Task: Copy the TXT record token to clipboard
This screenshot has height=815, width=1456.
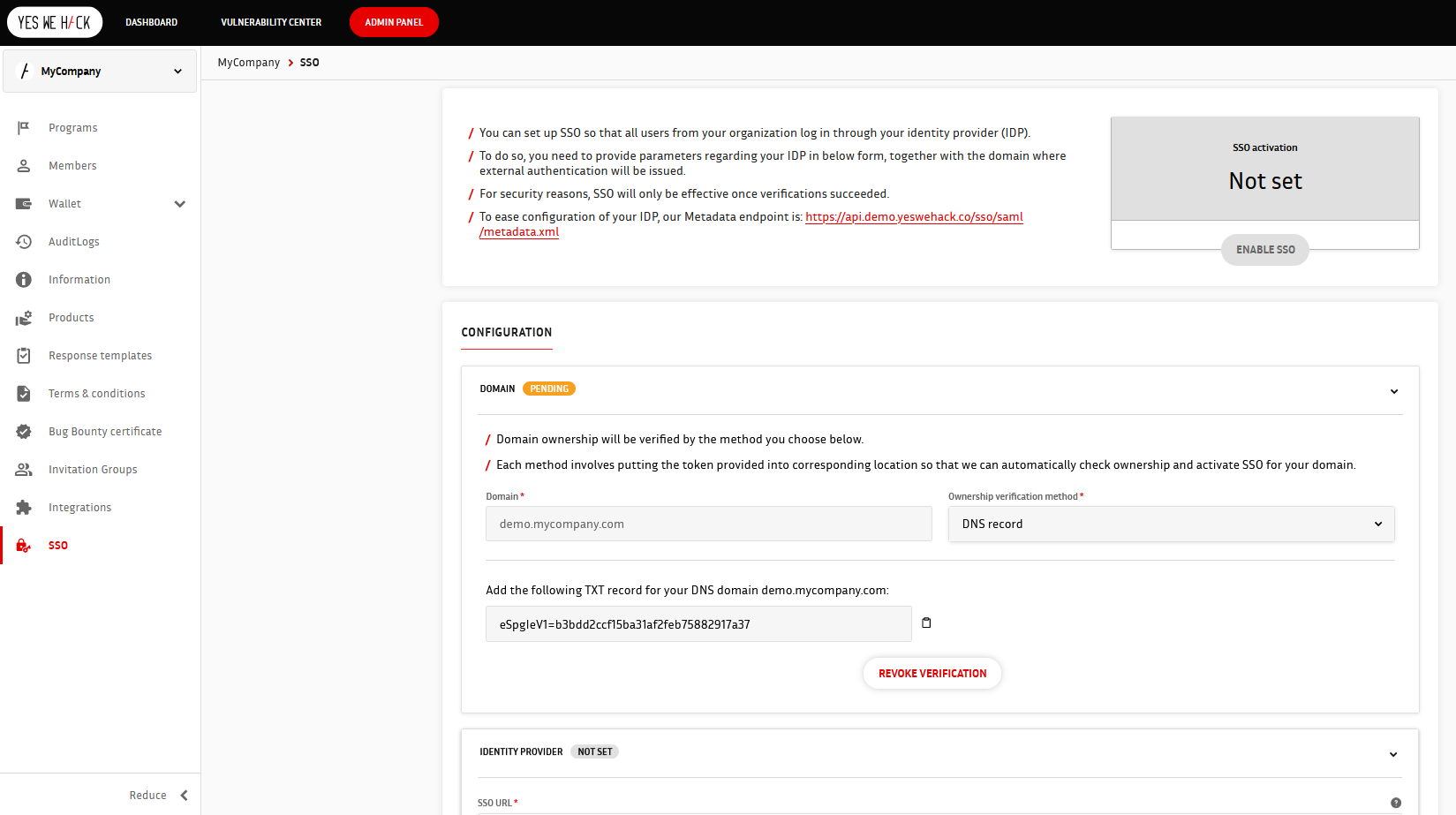Action: (926, 623)
